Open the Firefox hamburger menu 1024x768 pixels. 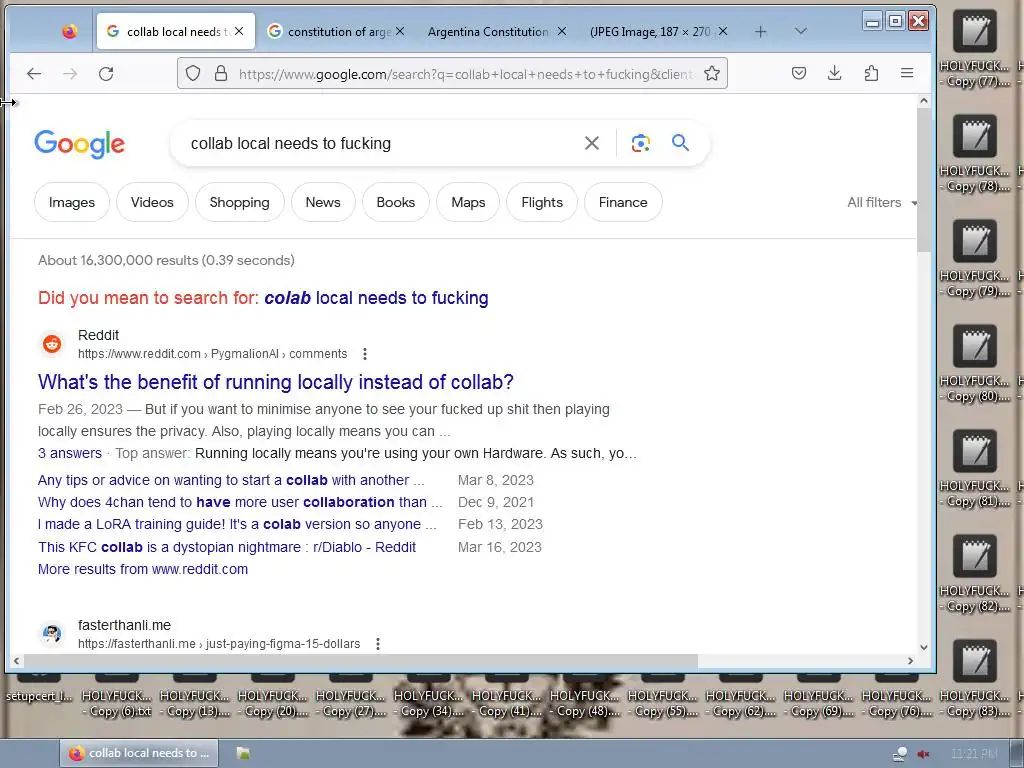(x=907, y=73)
